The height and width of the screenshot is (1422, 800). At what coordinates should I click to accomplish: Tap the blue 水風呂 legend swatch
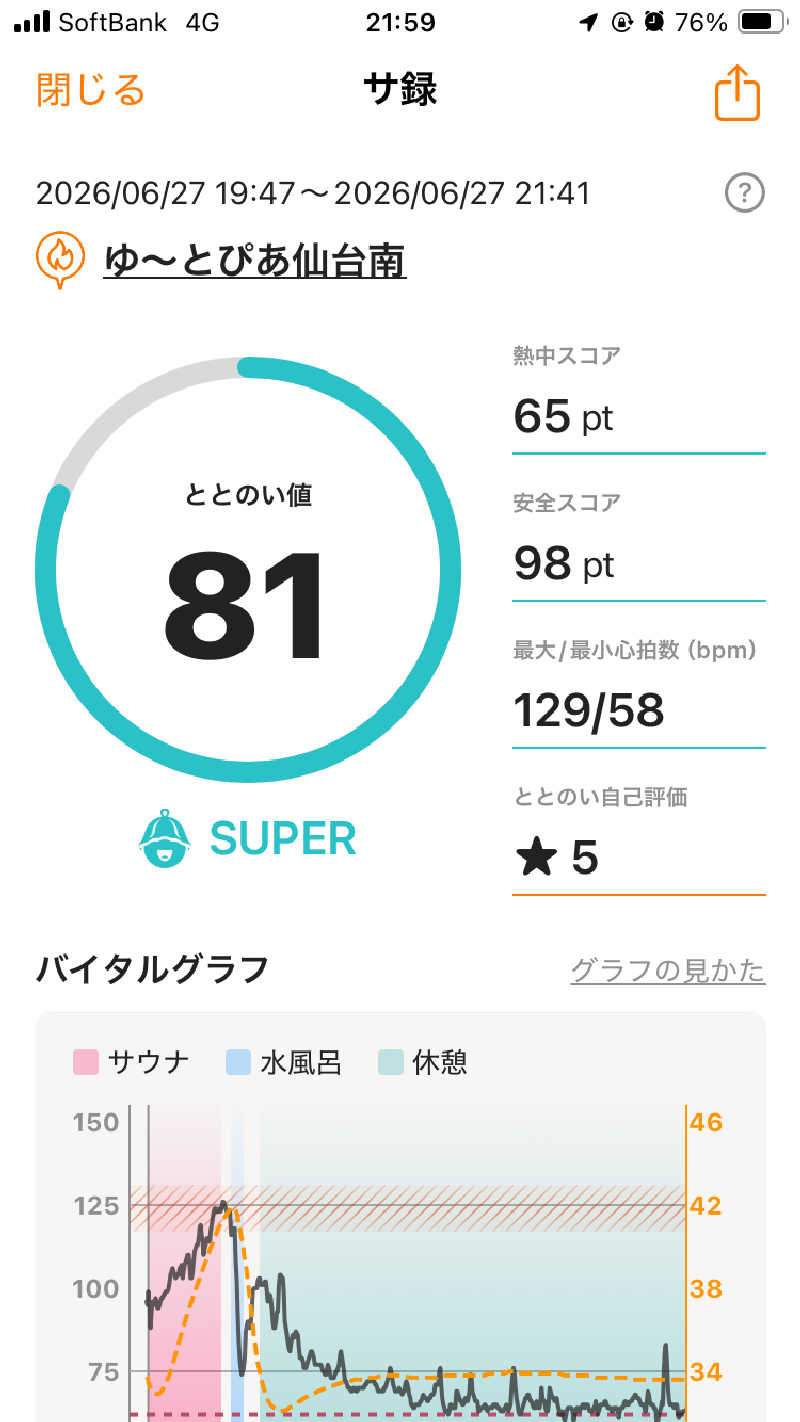click(x=239, y=1062)
